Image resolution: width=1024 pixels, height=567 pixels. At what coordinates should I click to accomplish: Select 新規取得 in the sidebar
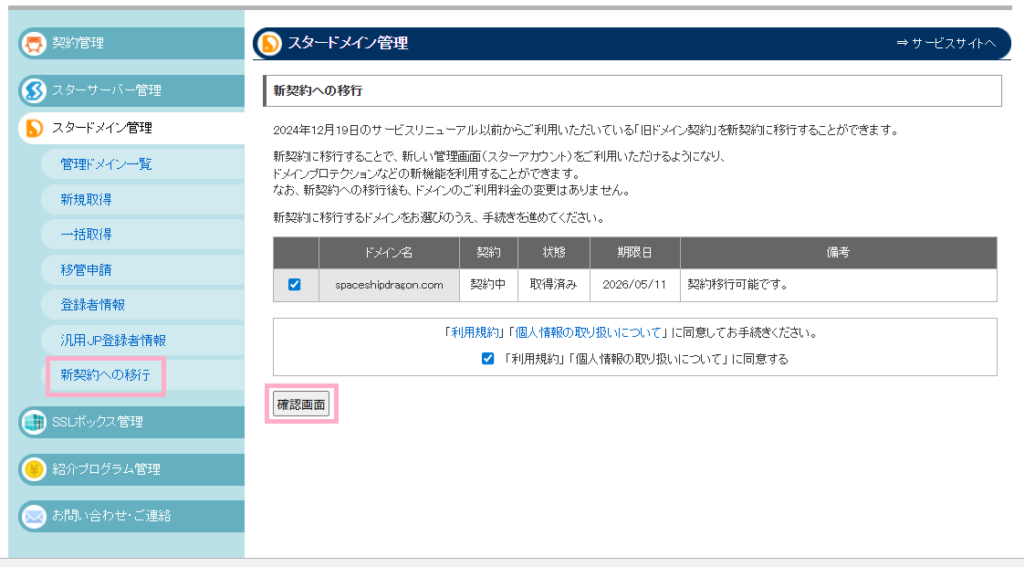[x=86, y=199]
